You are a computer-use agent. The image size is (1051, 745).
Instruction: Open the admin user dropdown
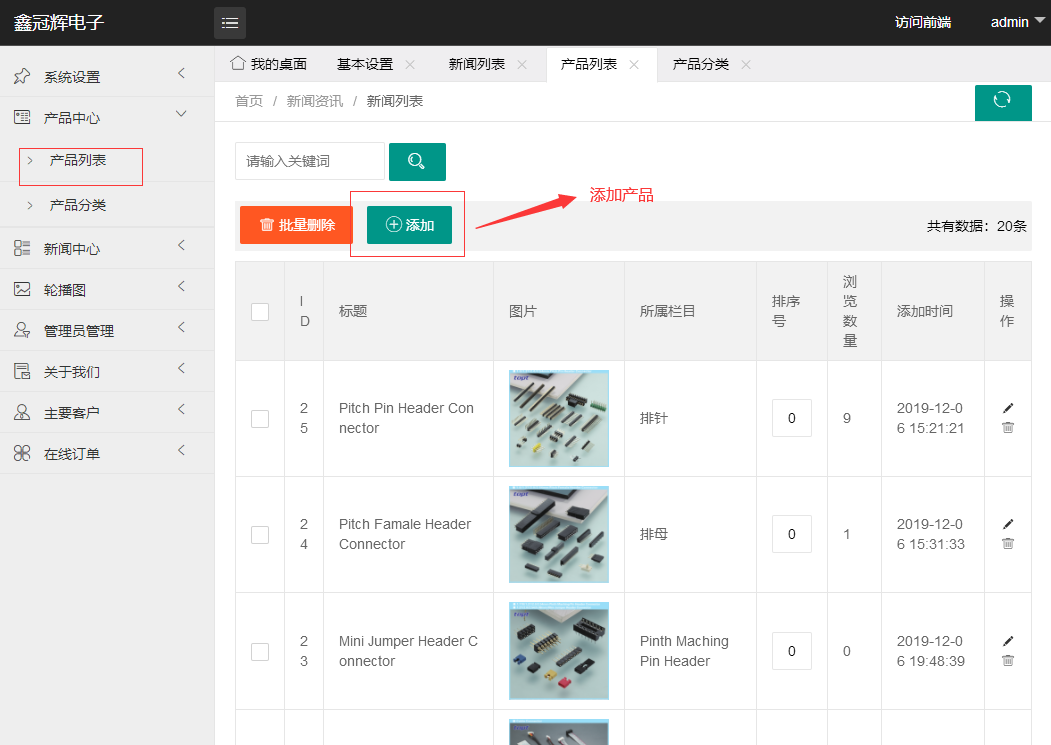[1016, 22]
